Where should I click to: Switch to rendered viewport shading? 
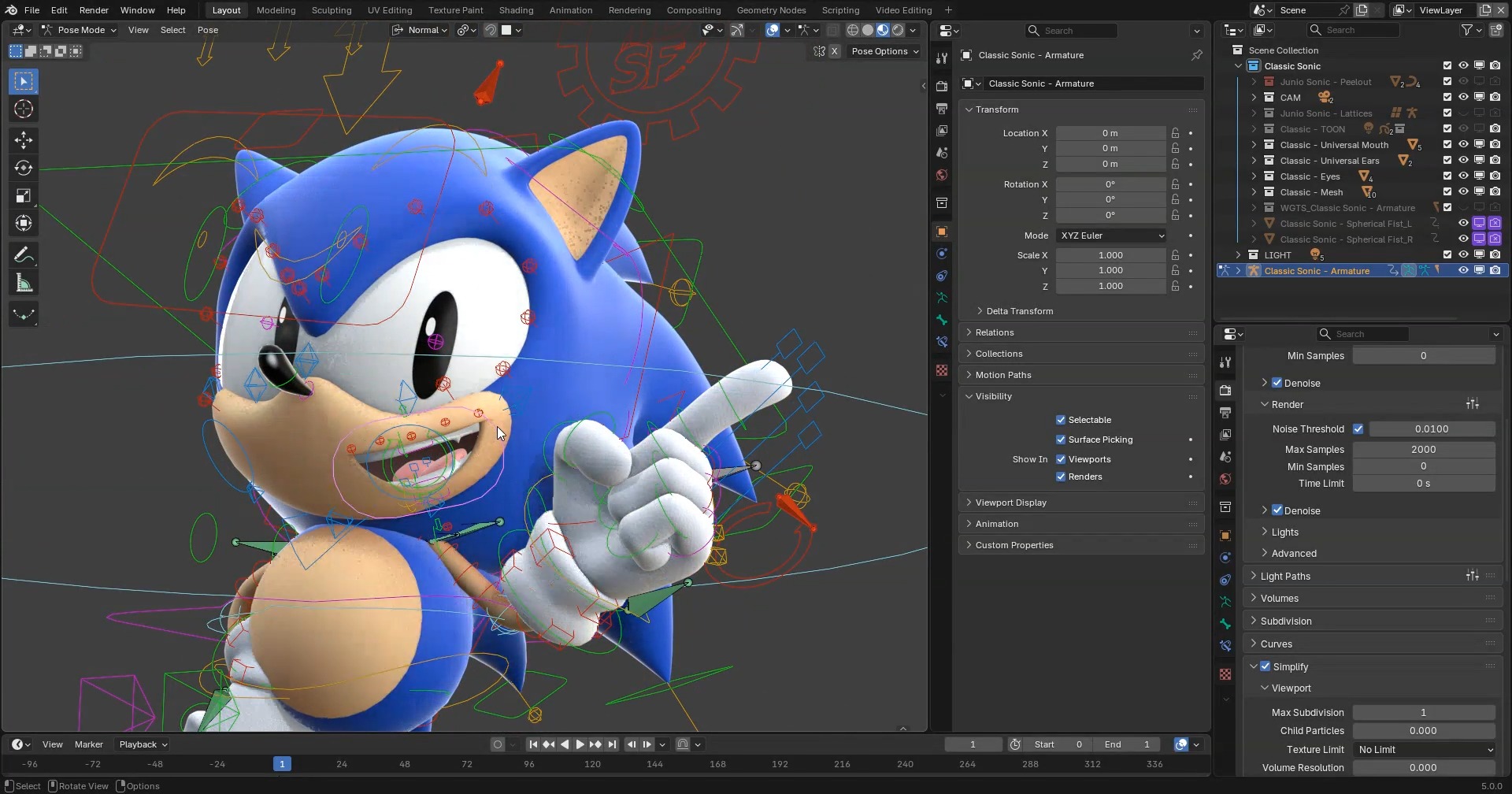pyautogui.click(x=898, y=30)
